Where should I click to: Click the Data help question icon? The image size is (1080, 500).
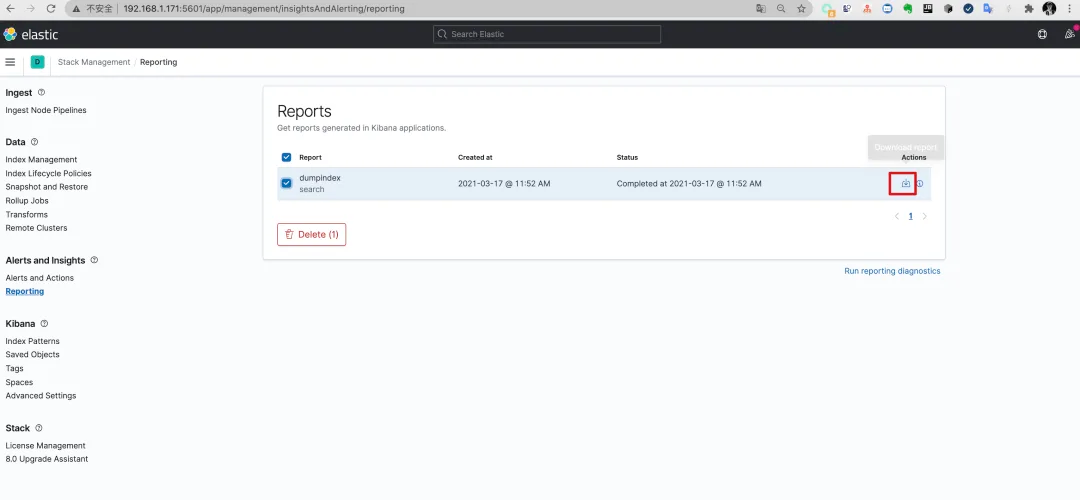[x=34, y=142]
